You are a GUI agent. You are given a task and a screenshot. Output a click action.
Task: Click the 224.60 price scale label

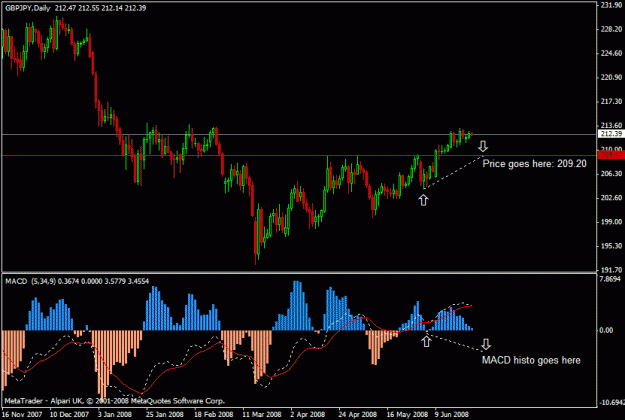pyautogui.click(x=611, y=53)
